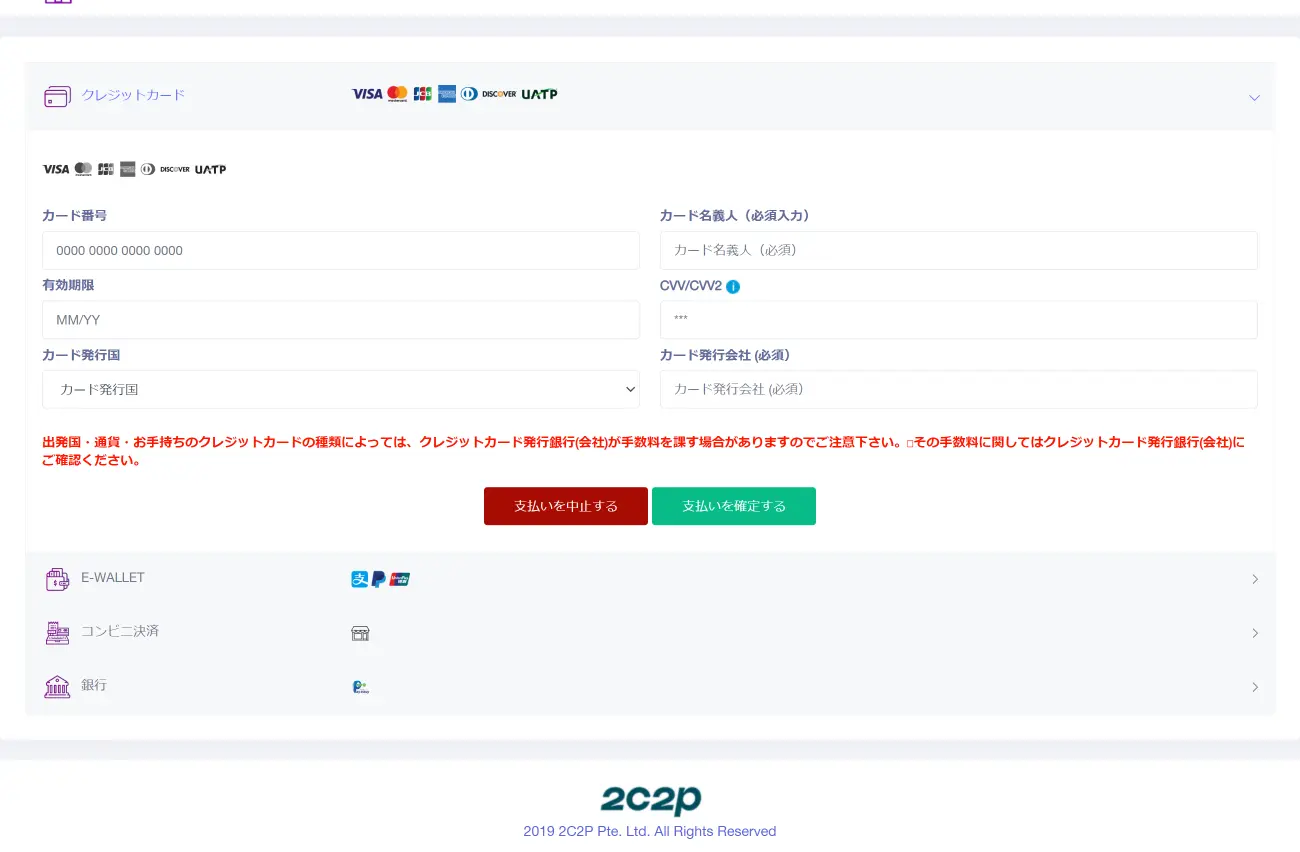The width and height of the screenshot is (1300, 852).
Task: Click the cash register icon beside コンビニ決済
Action: [57, 633]
